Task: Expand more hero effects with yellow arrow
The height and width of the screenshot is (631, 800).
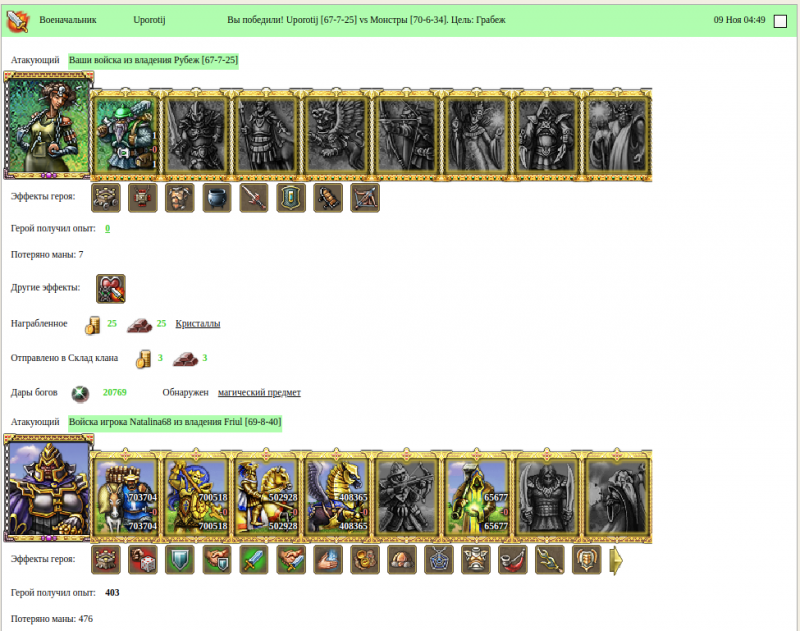Action: pyautogui.click(x=616, y=560)
